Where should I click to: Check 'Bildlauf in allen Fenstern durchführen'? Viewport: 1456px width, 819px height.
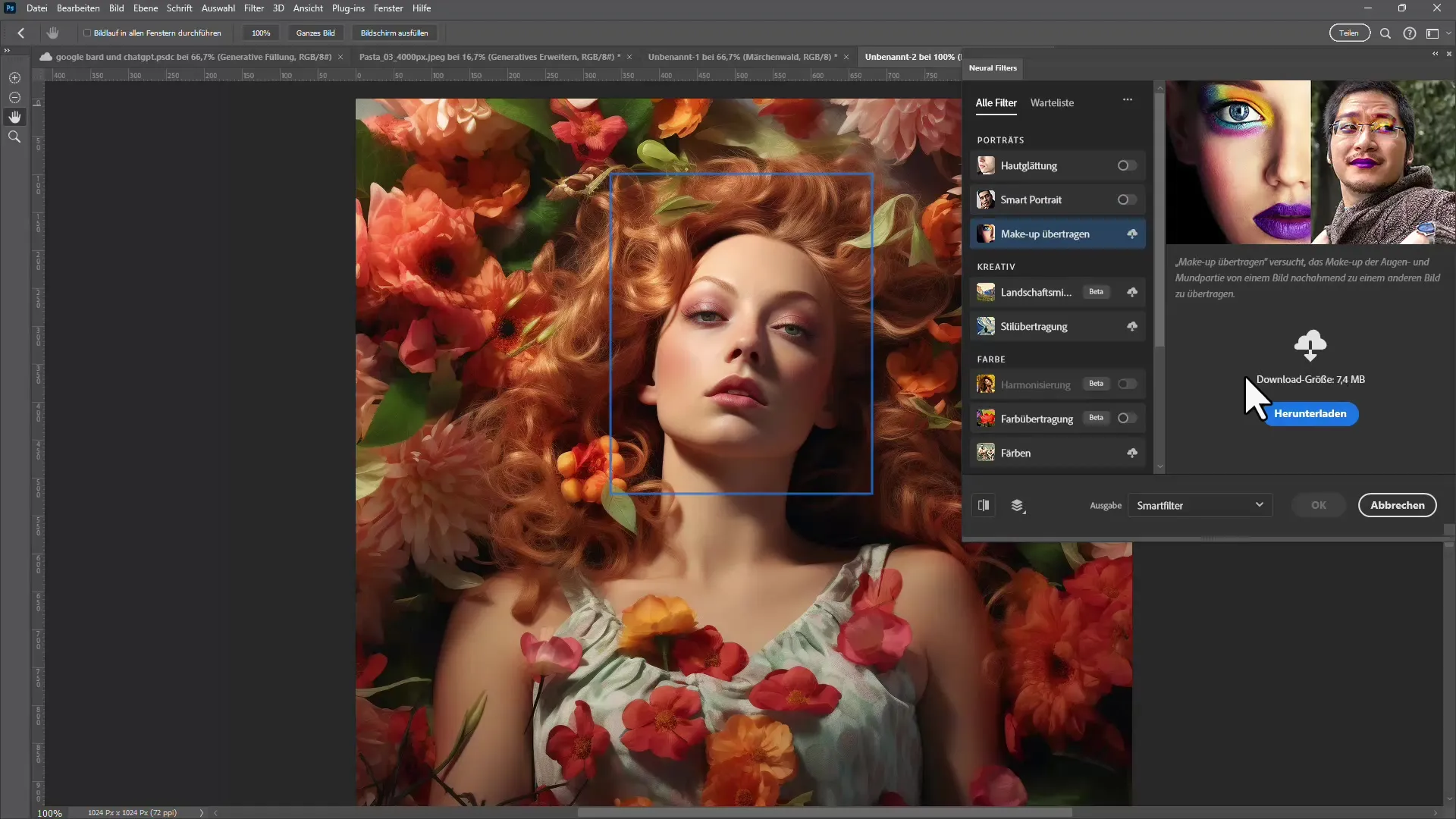click(x=87, y=33)
